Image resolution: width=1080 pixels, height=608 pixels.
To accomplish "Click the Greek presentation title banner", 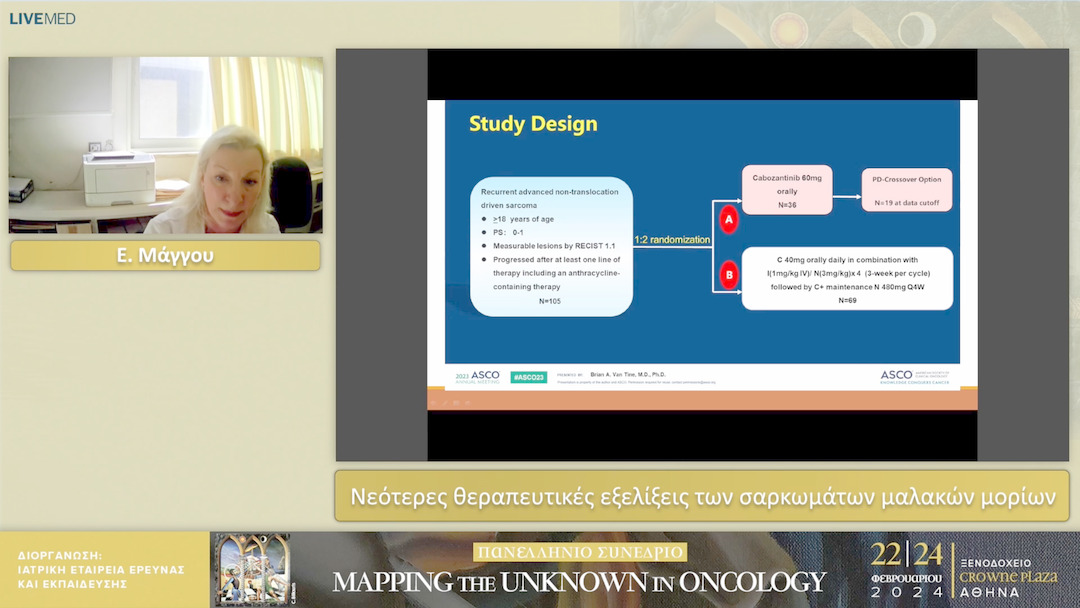I will (x=700, y=496).
